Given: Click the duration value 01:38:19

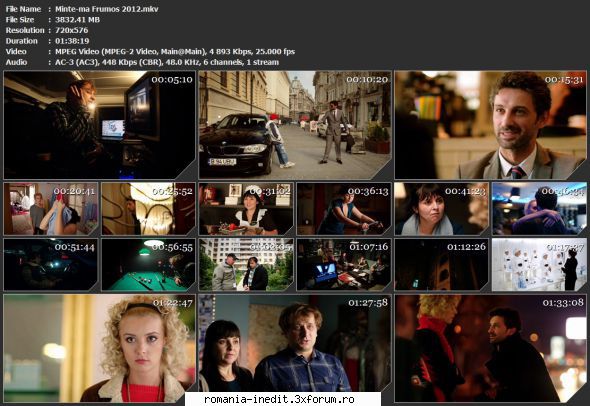Looking at the screenshot, I should click(x=72, y=41).
